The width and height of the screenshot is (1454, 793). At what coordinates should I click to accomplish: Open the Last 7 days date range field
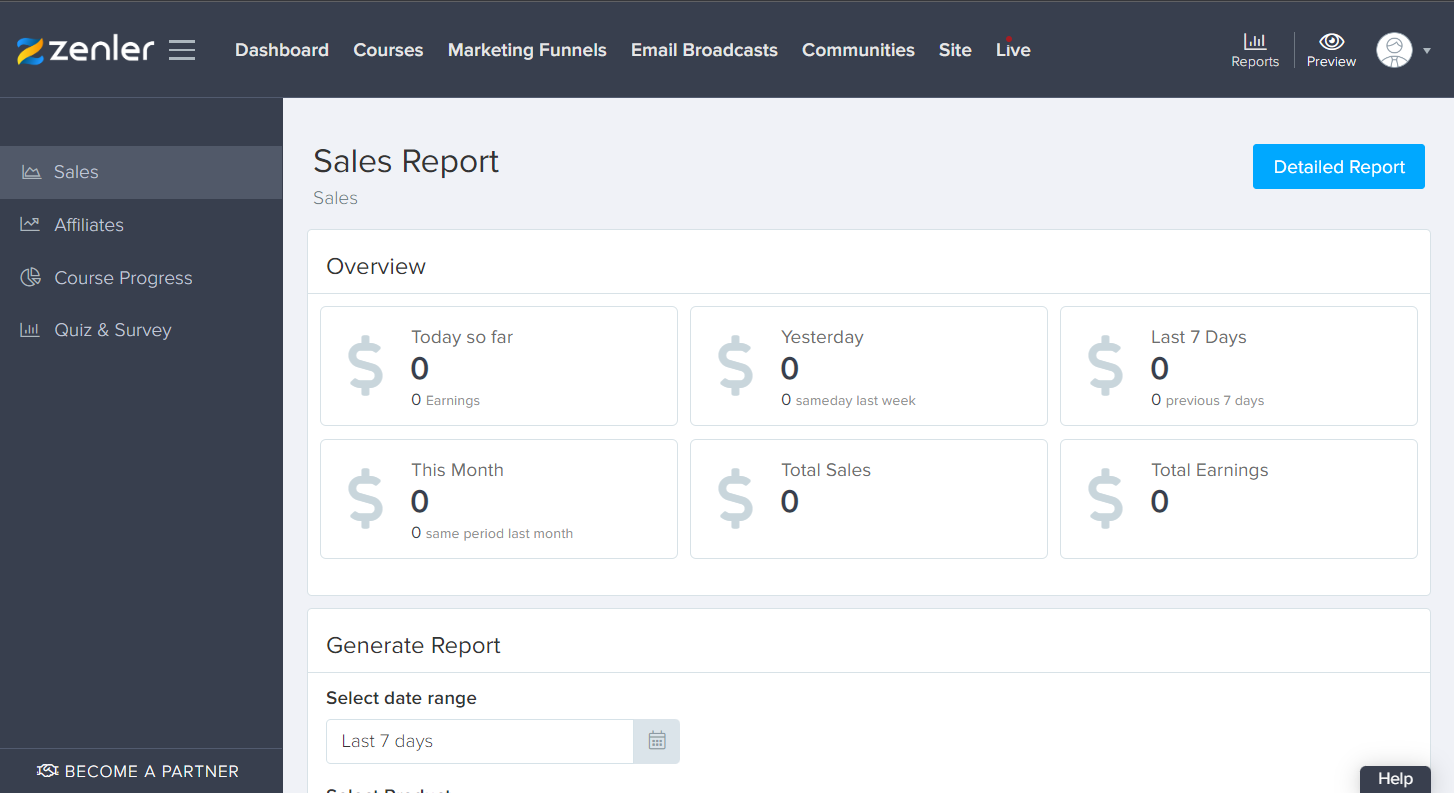480,741
